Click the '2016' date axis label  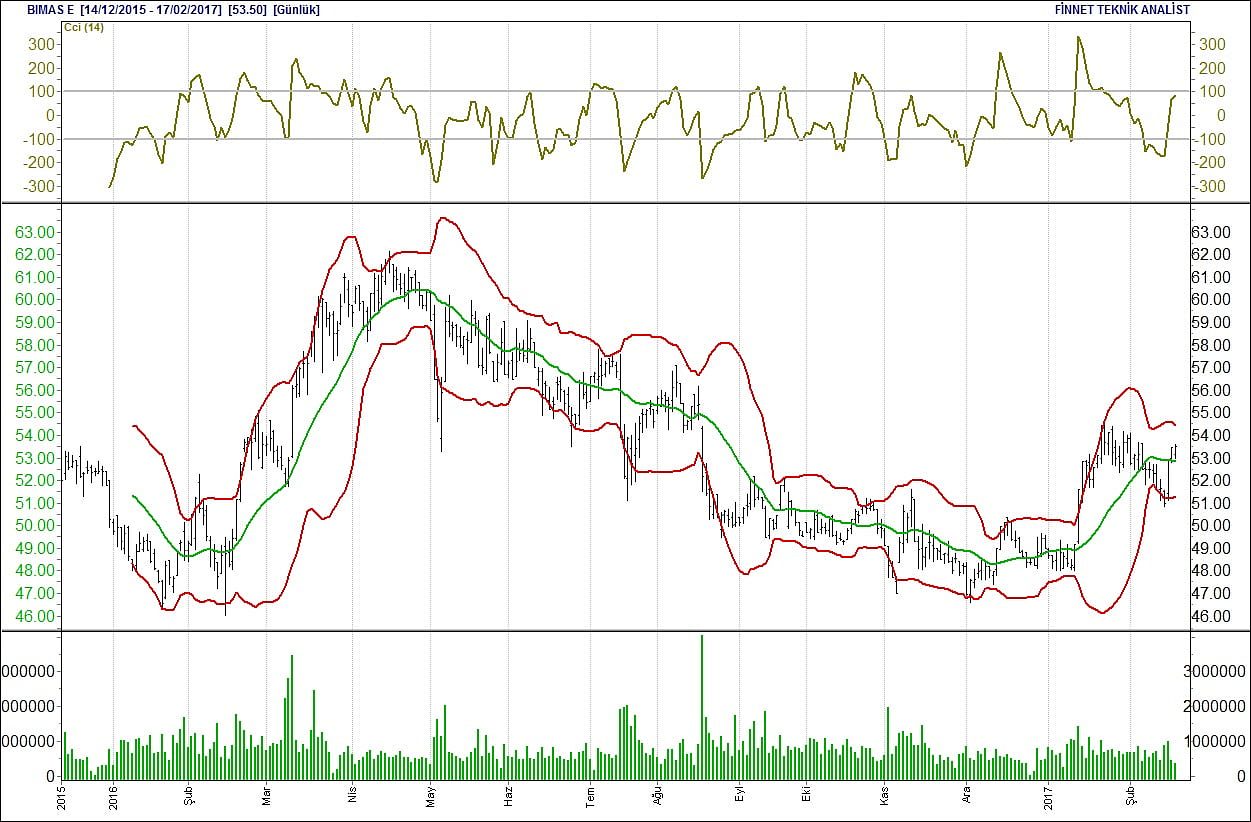click(112, 797)
